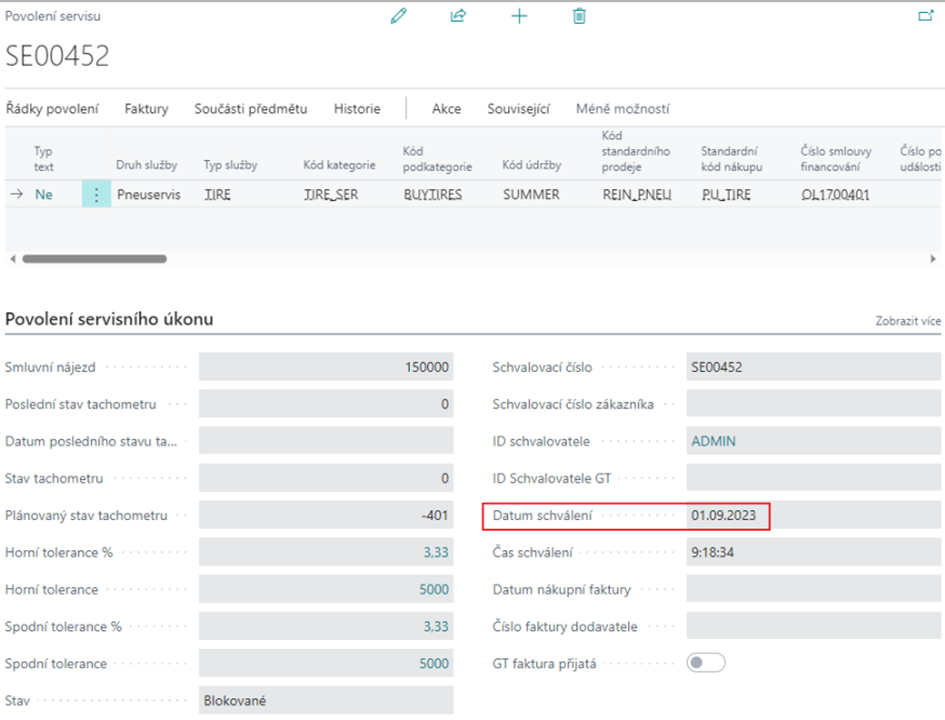Viewport: 945px width, 720px height.
Task: Select Méně možností to reduce options
Action: click(622, 109)
